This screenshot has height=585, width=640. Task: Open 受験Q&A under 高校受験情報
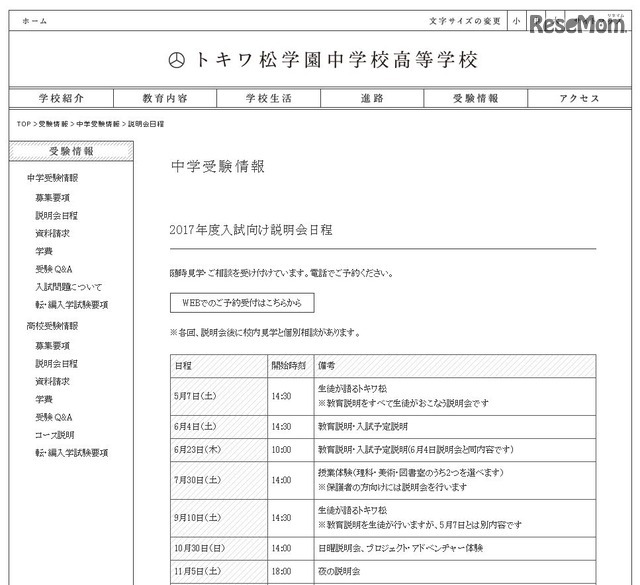(54, 418)
